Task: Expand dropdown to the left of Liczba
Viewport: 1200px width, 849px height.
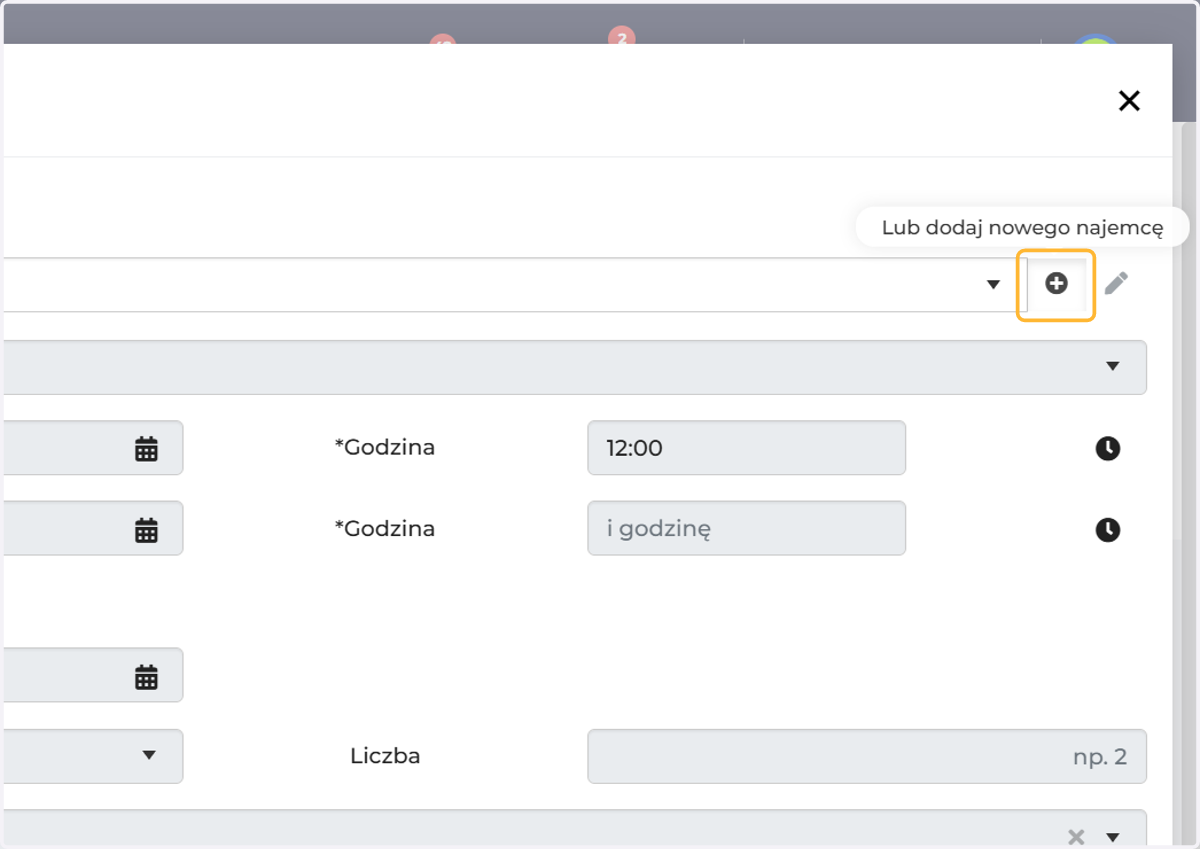Action: click(x=149, y=755)
